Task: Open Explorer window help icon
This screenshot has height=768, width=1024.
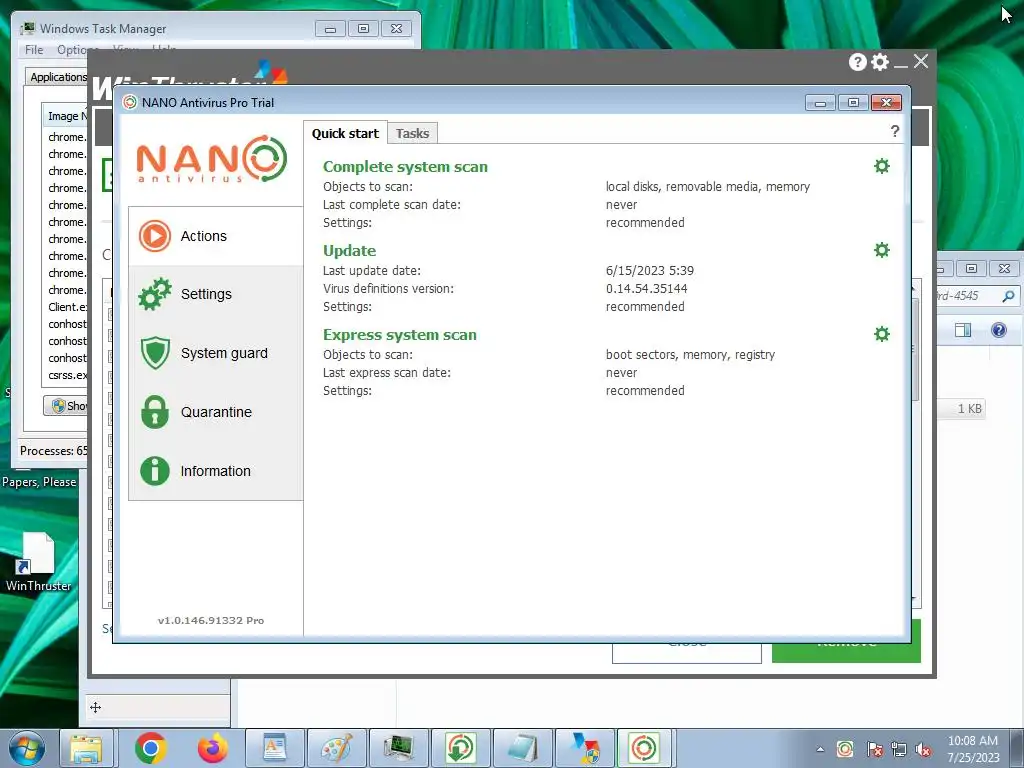Action: [999, 330]
